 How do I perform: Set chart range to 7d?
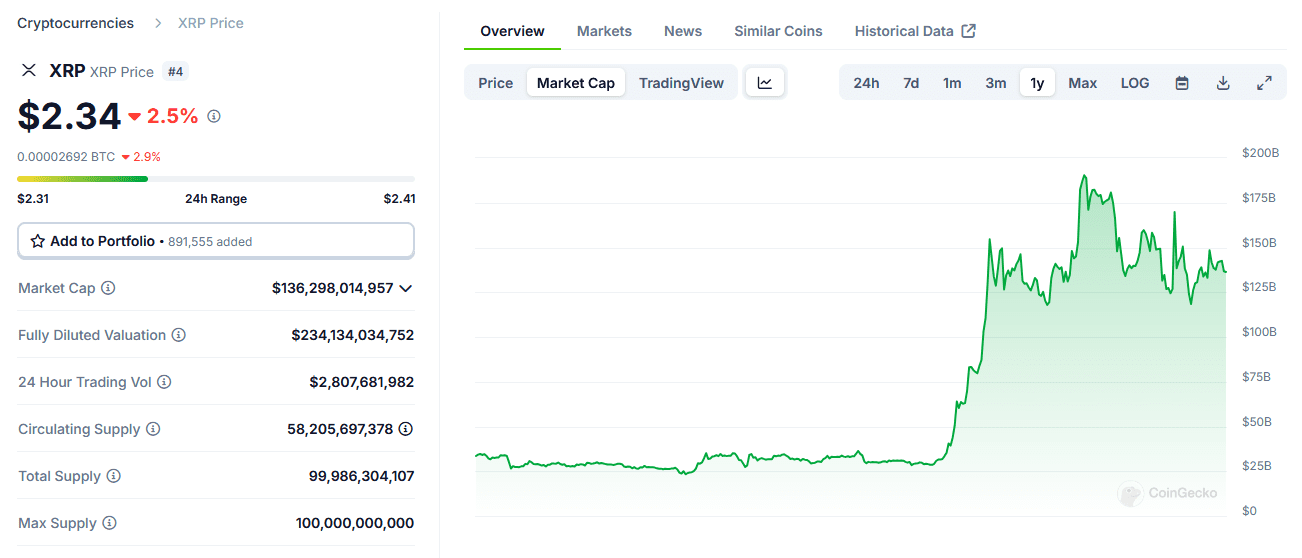point(911,83)
